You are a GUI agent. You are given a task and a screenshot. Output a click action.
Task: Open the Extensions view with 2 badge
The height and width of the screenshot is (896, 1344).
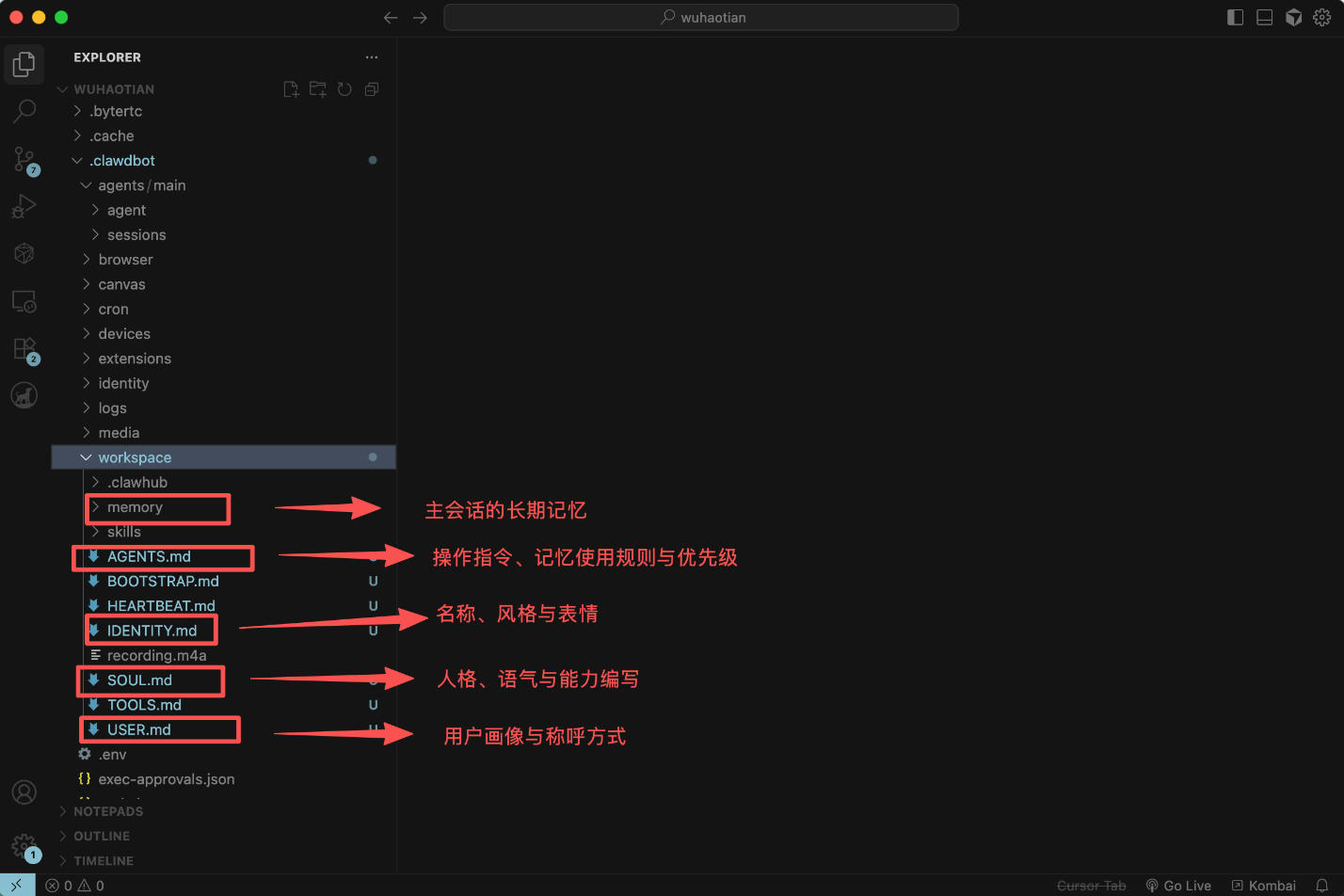click(x=24, y=349)
